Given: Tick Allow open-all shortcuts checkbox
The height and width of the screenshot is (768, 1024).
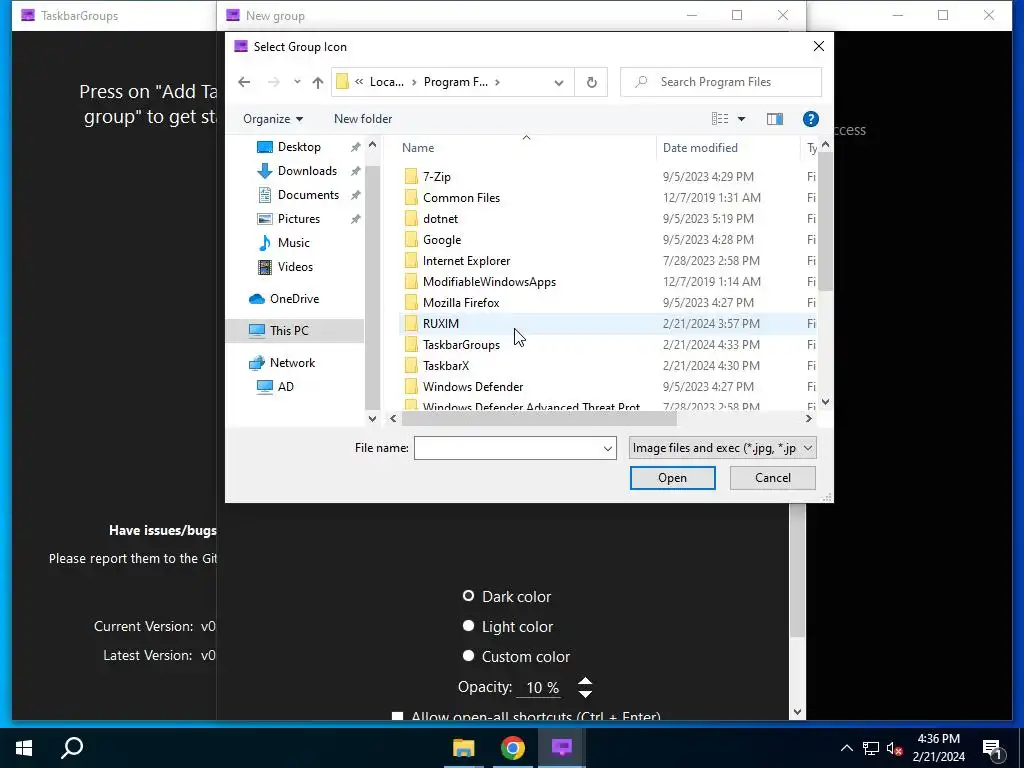Looking at the screenshot, I should coord(397,716).
